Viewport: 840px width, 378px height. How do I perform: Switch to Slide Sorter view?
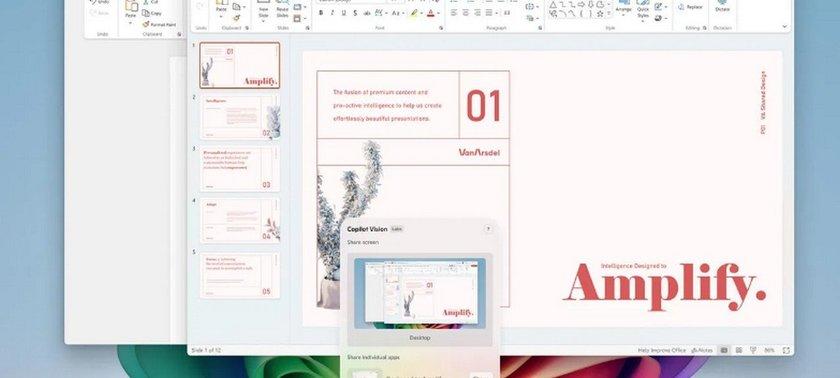coord(739,350)
